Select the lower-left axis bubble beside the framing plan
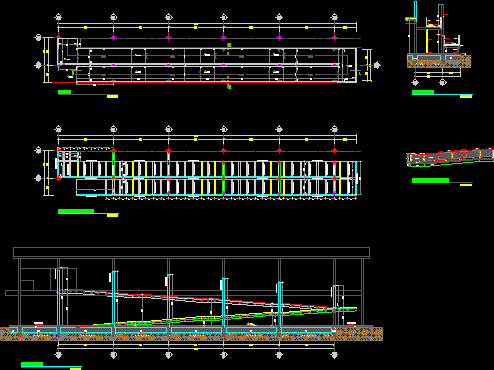Viewport: 494px width, 370px height. (x=38, y=178)
